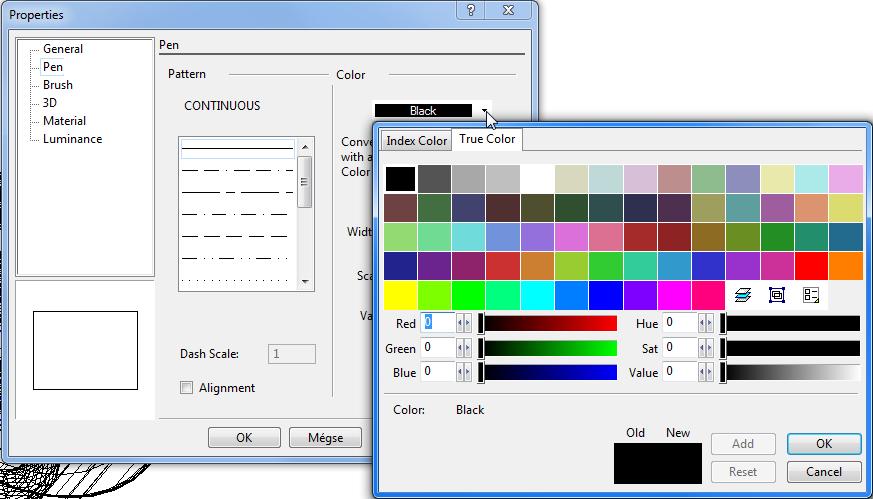
Task: Click the Blue spinner arrows
Action: tap(464, 372)
